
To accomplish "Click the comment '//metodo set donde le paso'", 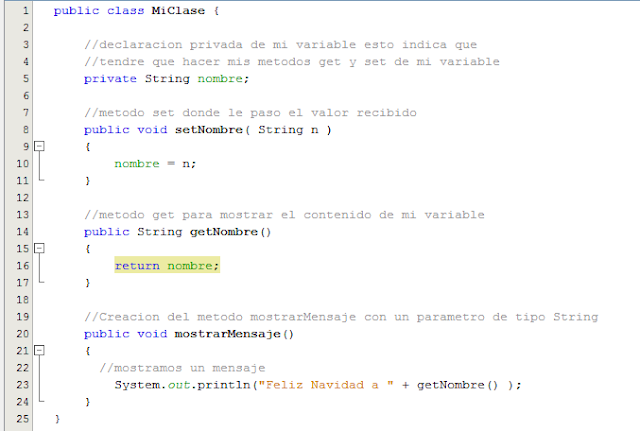I will tap(250, 113).
